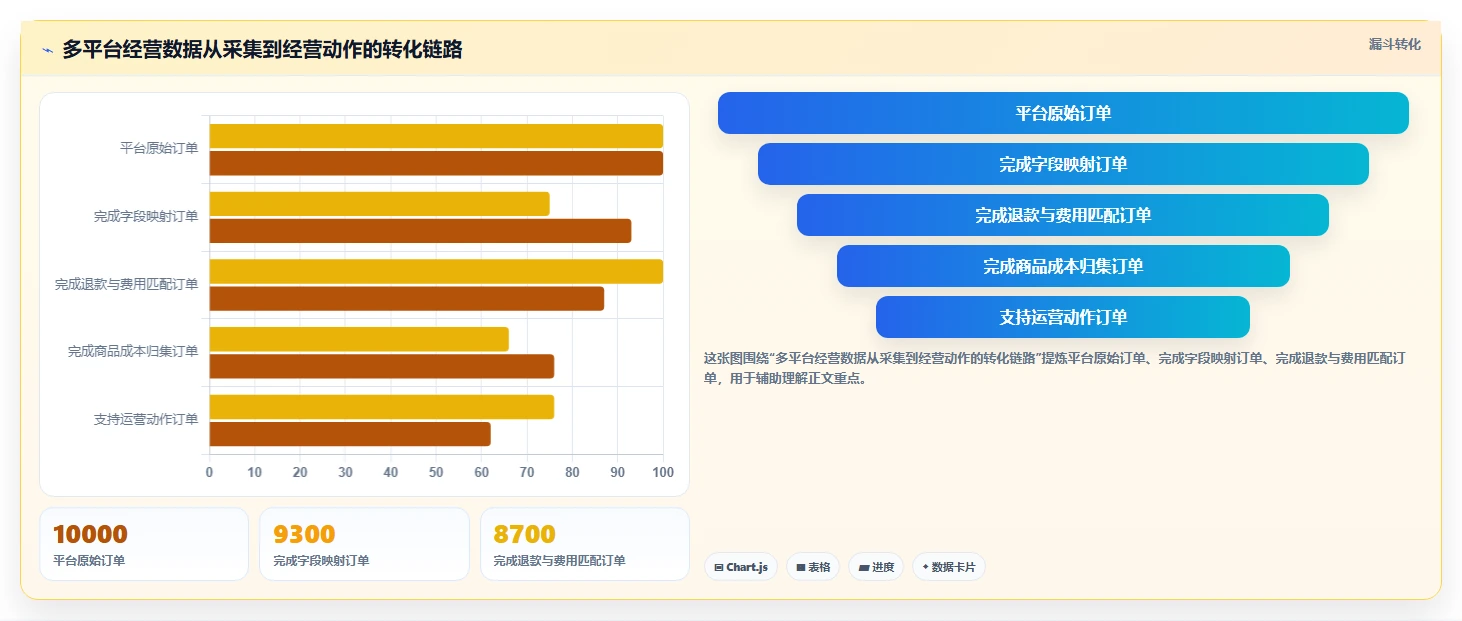Click the brown bar for 完成字段映射订单

point(420,231)
